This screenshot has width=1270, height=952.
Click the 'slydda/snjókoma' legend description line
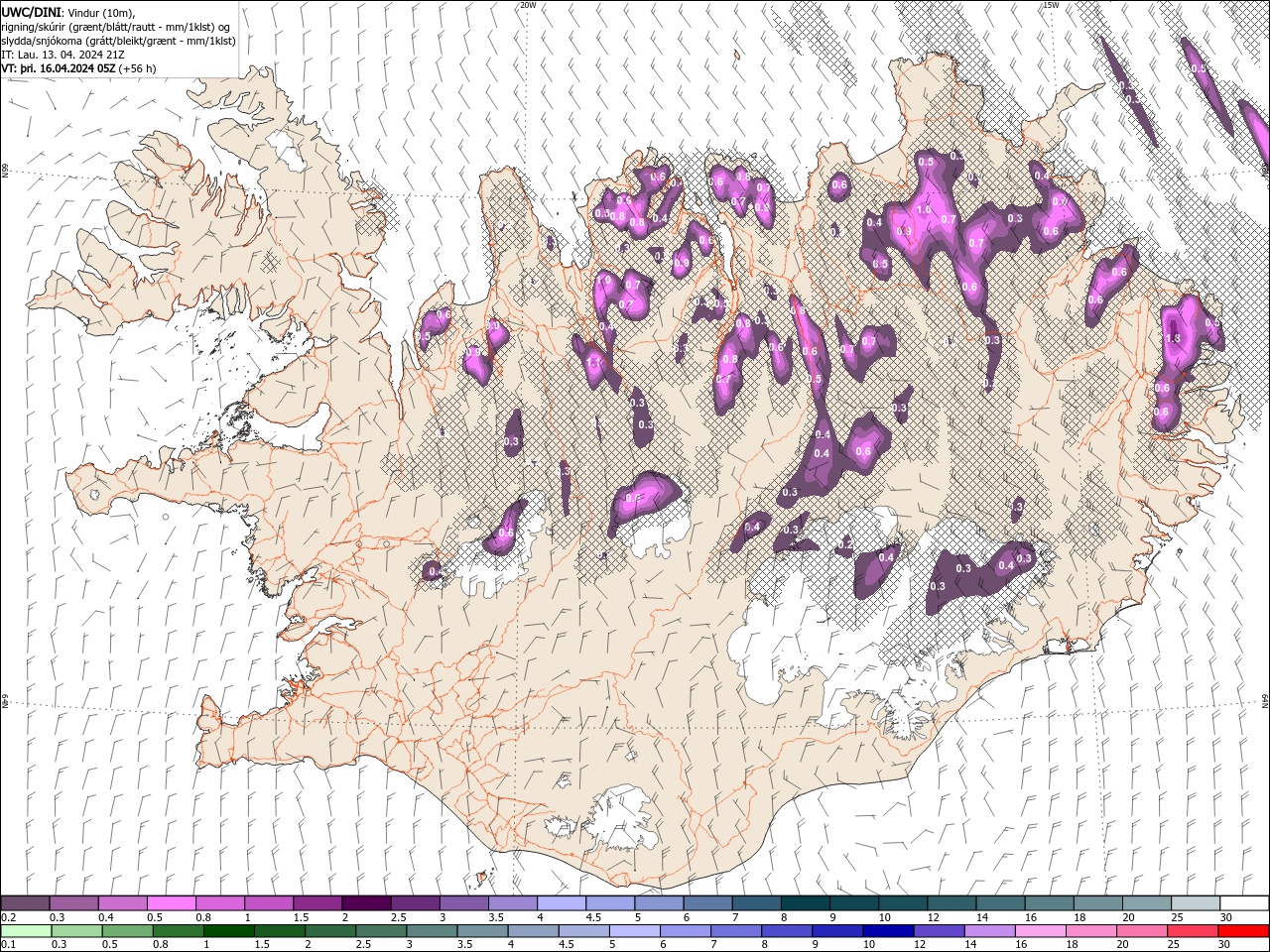(118, 41)
